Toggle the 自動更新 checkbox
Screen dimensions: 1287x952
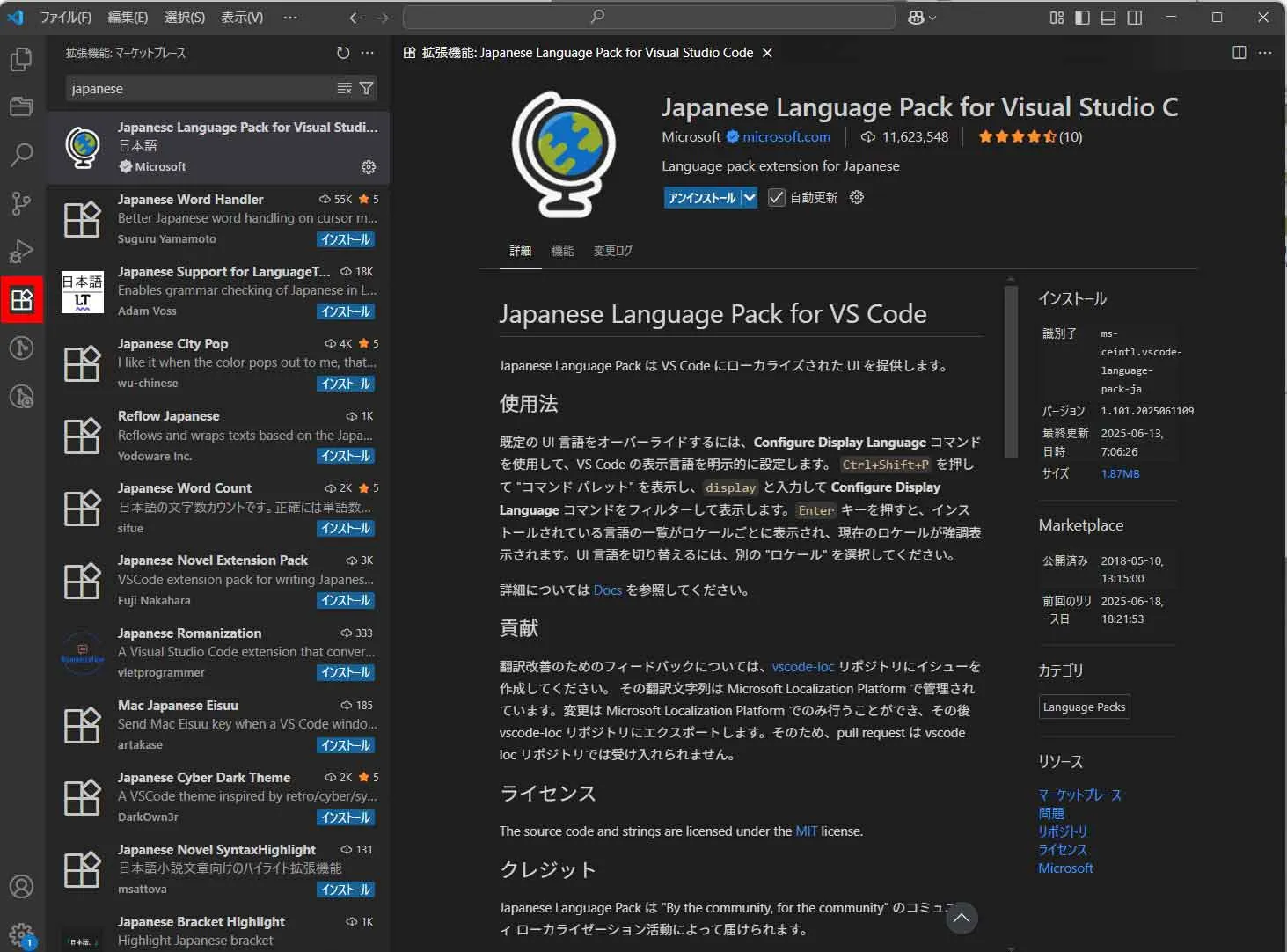(776, 198)
